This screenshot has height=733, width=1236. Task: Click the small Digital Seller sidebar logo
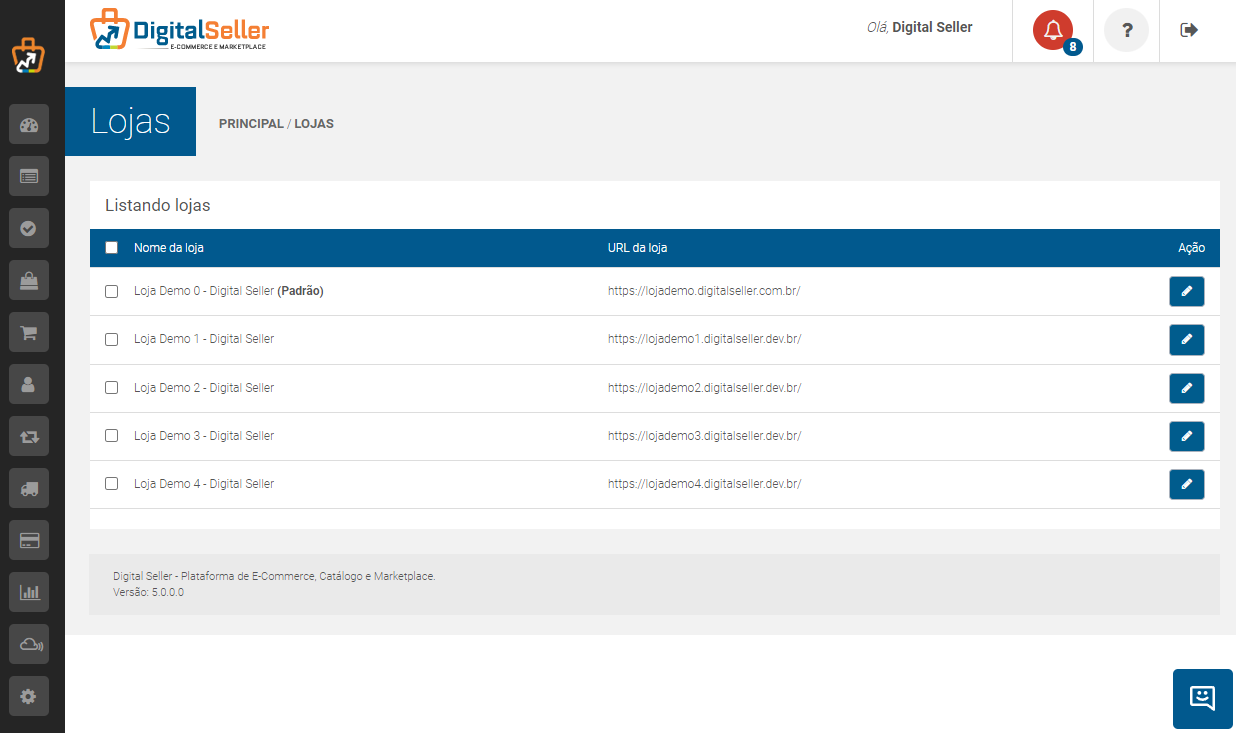(28, 56)
